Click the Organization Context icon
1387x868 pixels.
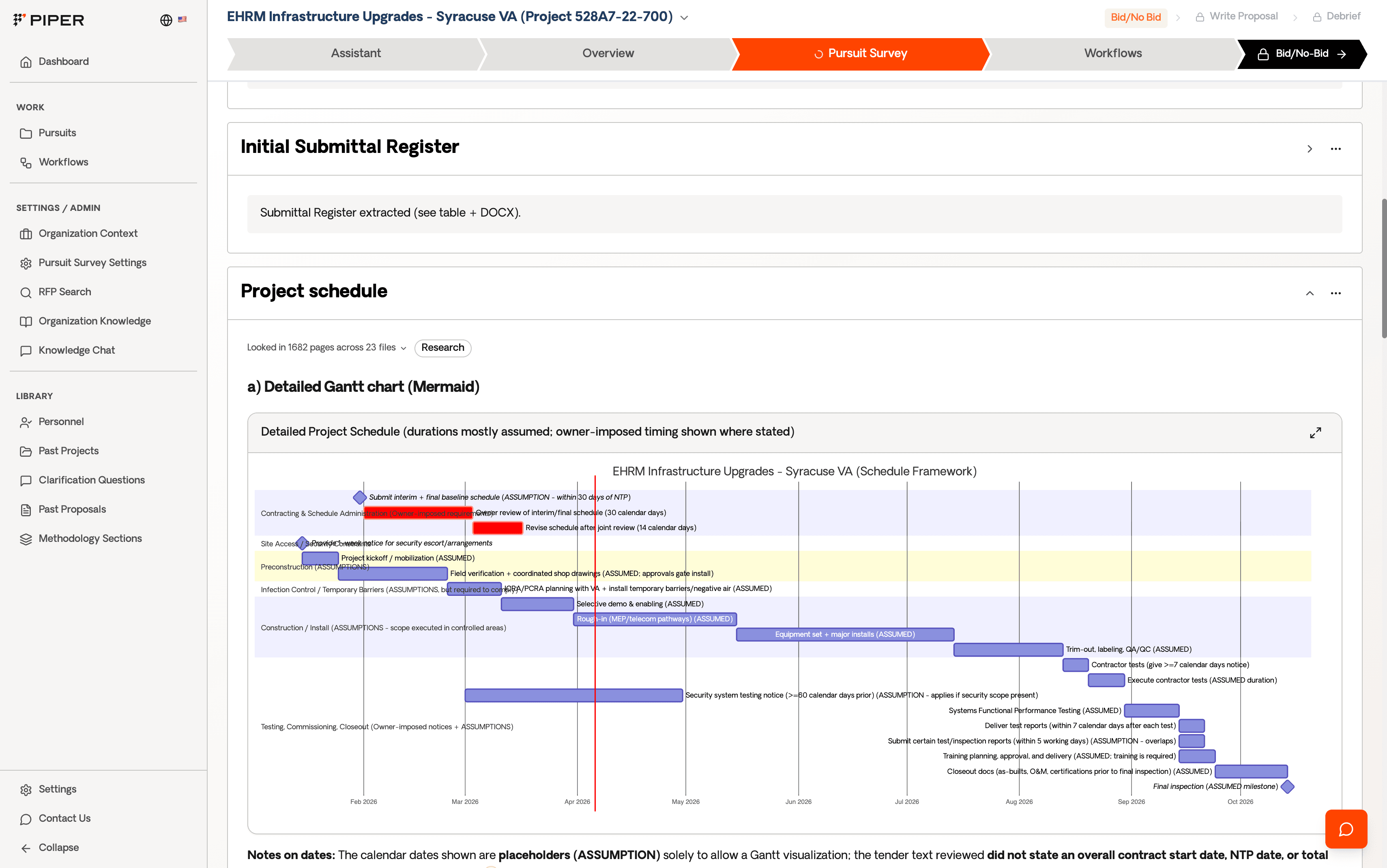tap(26, 234)
